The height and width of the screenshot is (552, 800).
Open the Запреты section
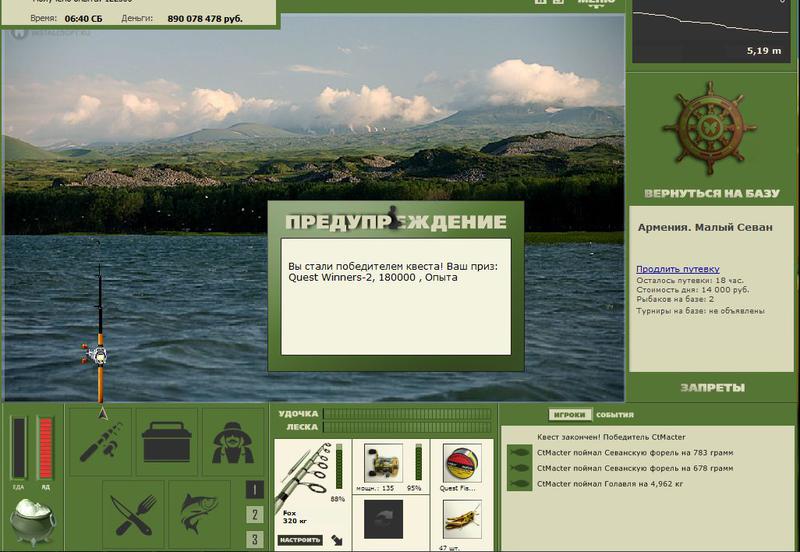712,388
